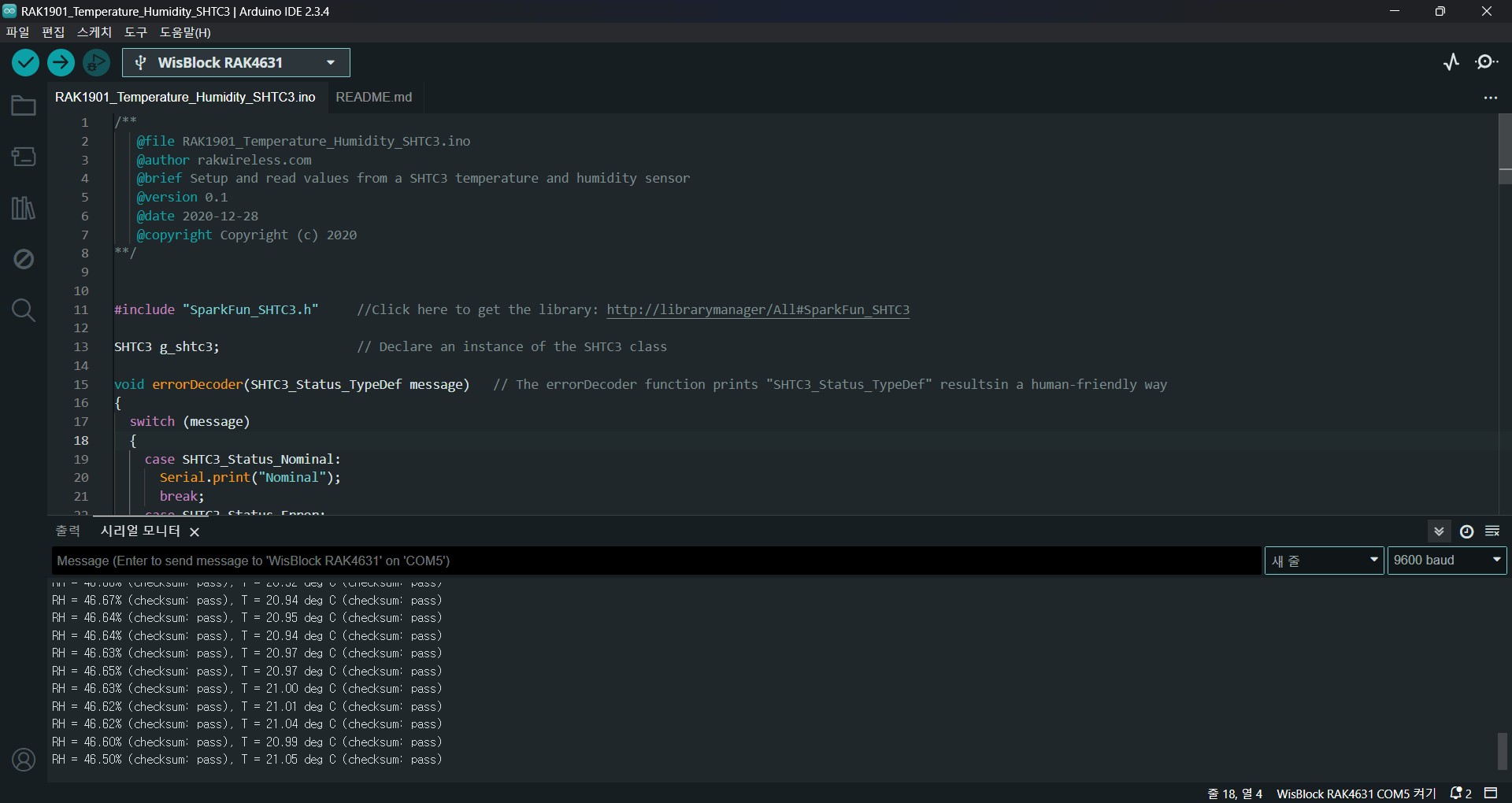The width and height of the screenshot is (1512, 803).
Task: Click the 'SHTC3 g_shtc3;' declaration
Action: [167, 347]
